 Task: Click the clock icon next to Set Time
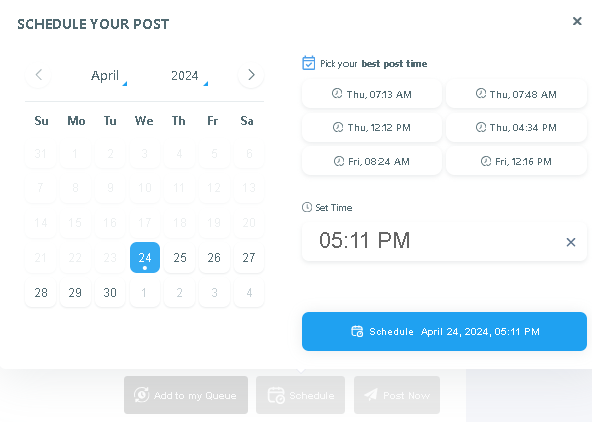(x=307, y=207)
